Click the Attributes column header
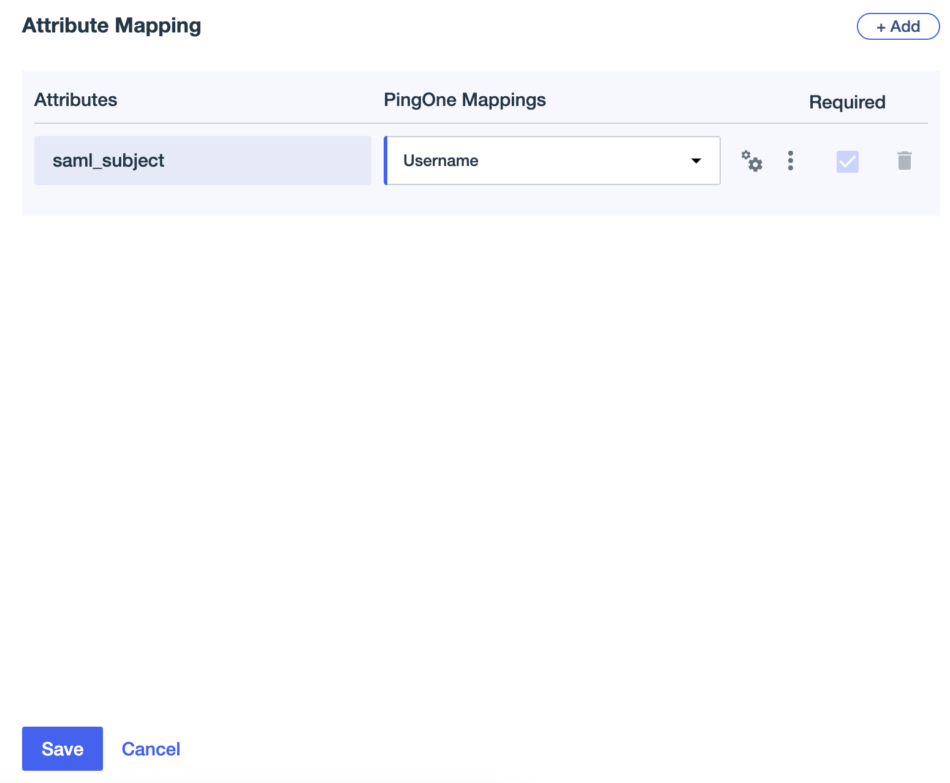The width and height of the screenshot is (950, 783). (76, 100)
